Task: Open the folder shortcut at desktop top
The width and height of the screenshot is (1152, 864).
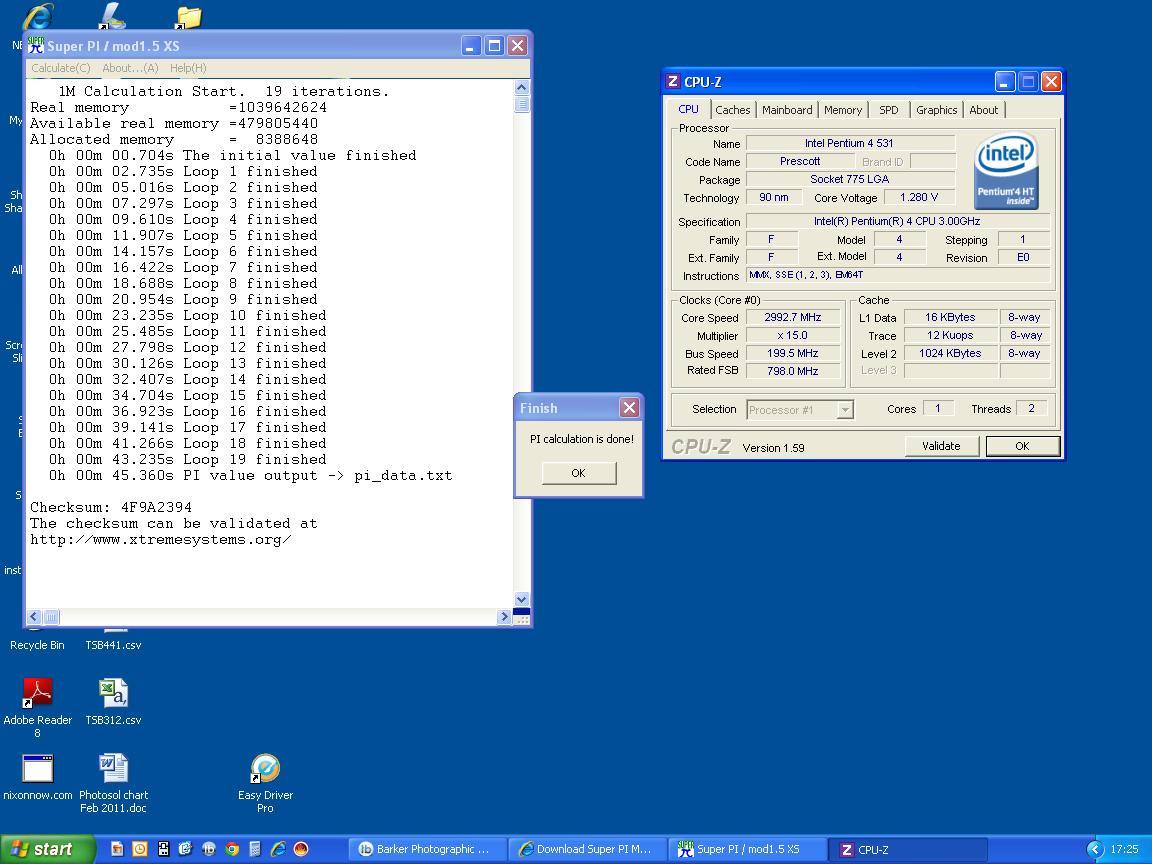Action: point(189,17)
